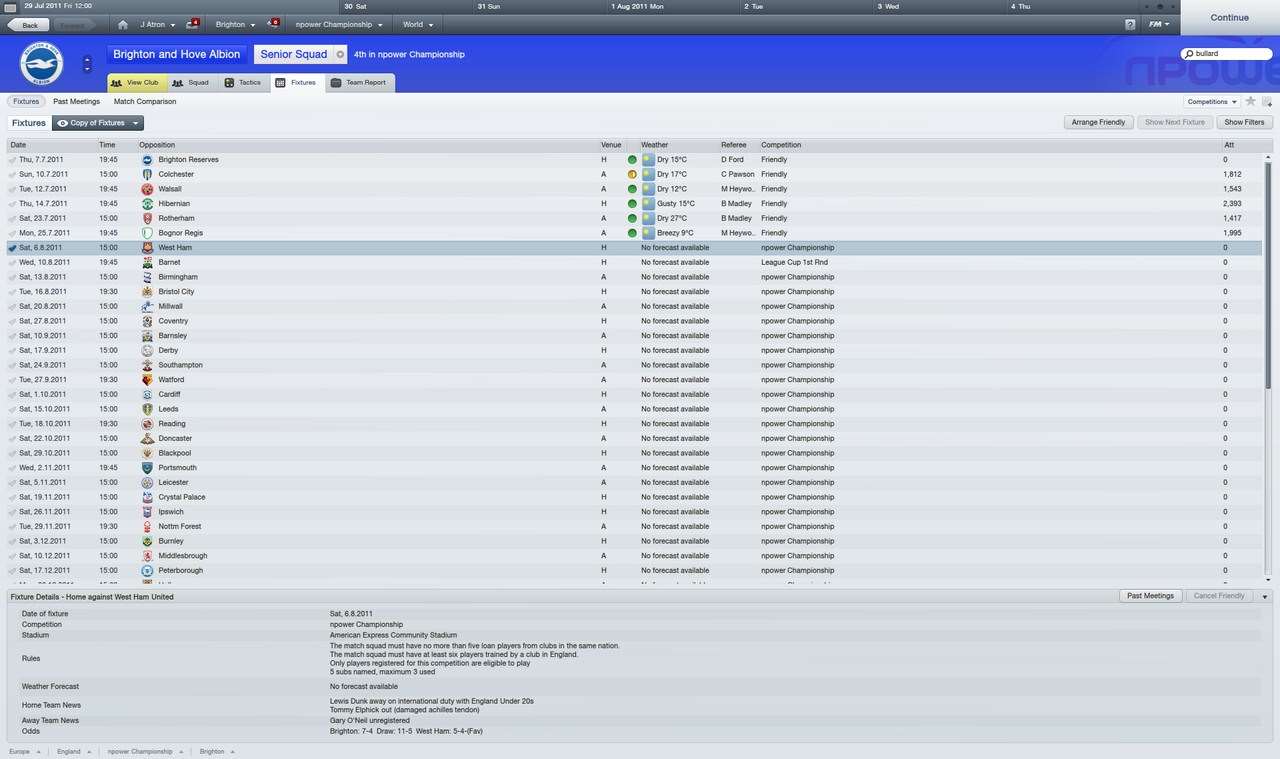Viewport: 1280px width, 759px height.
Task: Click the weather icon for Hibernian match
Action: (648, 203)
